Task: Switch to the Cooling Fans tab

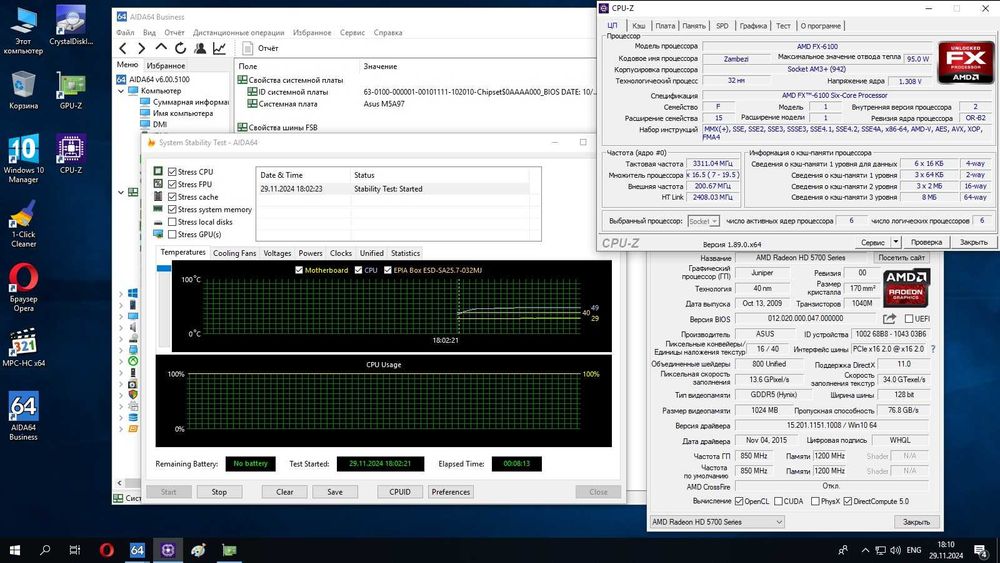Action: pos(235,253)
